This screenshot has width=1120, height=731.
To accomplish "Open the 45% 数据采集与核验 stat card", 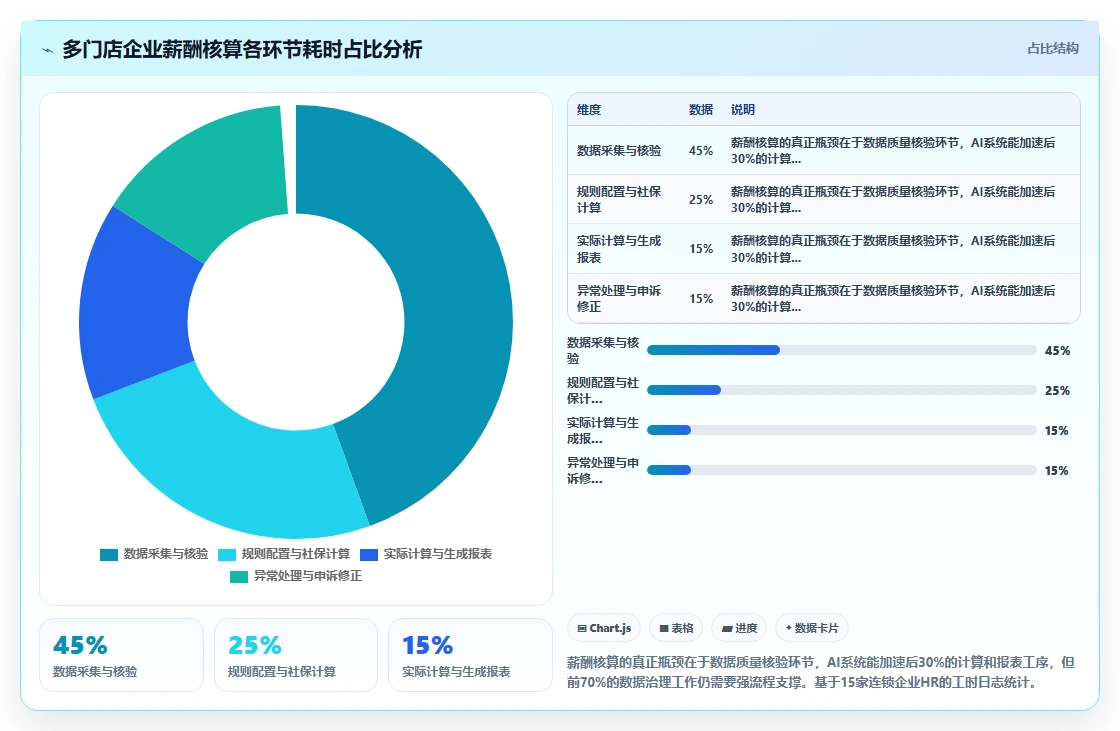I will 121,655.
